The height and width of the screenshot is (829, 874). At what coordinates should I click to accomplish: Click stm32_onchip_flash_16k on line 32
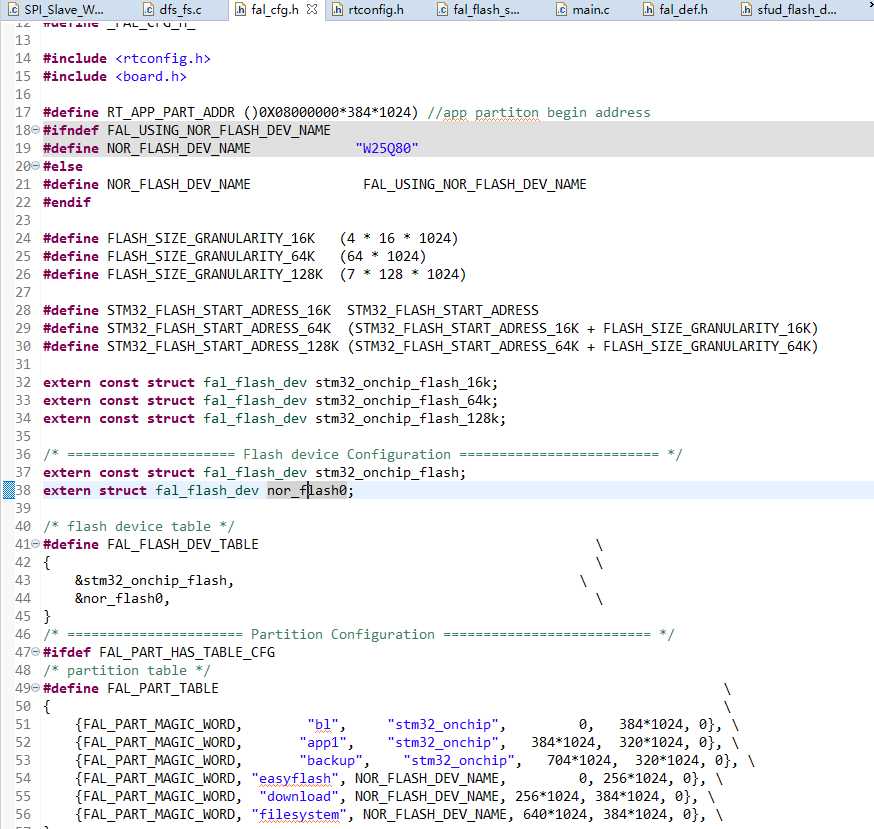(x=404, y=382)
